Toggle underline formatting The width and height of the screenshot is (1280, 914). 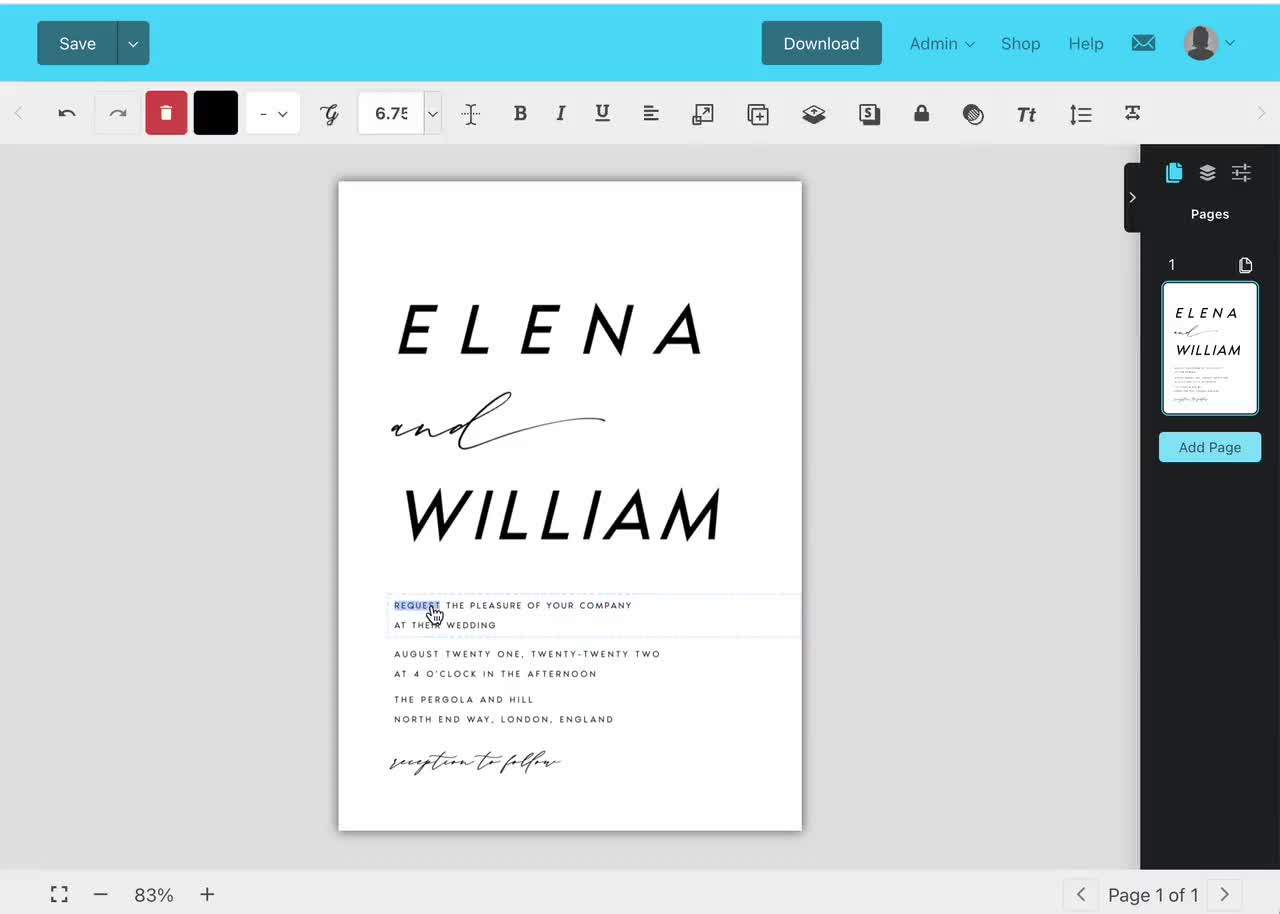coord(602,113)
